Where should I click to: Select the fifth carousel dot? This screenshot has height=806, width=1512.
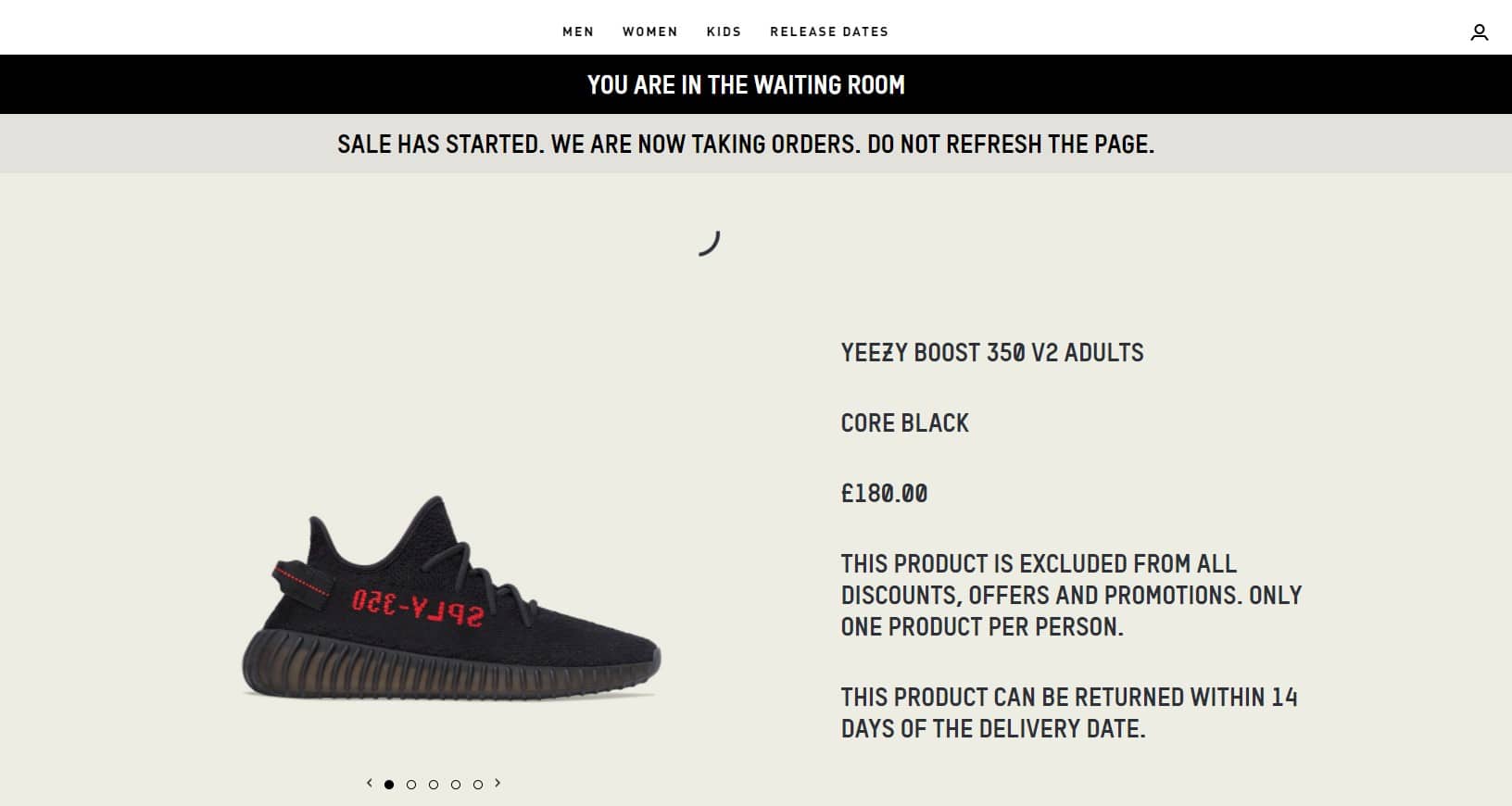pyautogui.click(x=478, y=785)
